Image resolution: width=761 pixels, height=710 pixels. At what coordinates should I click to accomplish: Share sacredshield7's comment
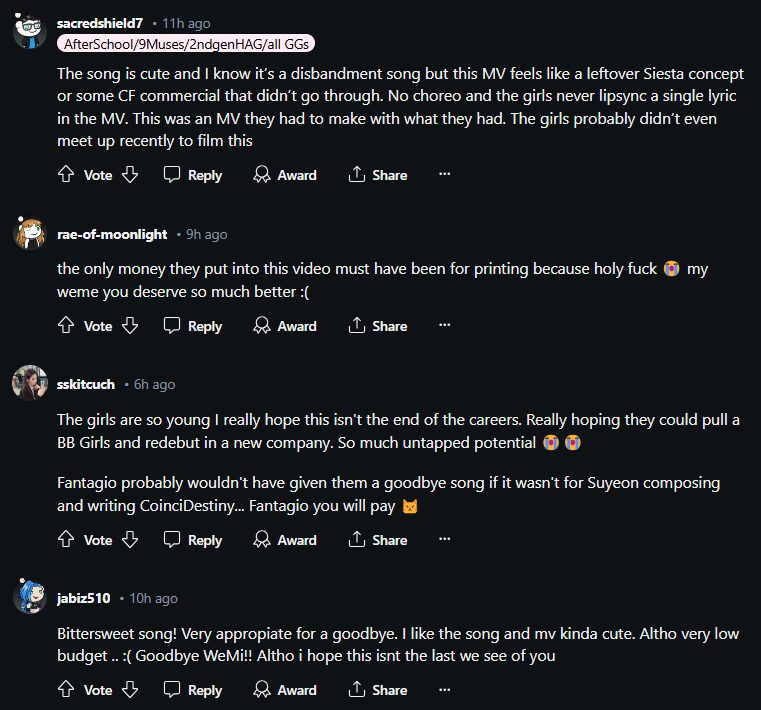click(377, 175)
